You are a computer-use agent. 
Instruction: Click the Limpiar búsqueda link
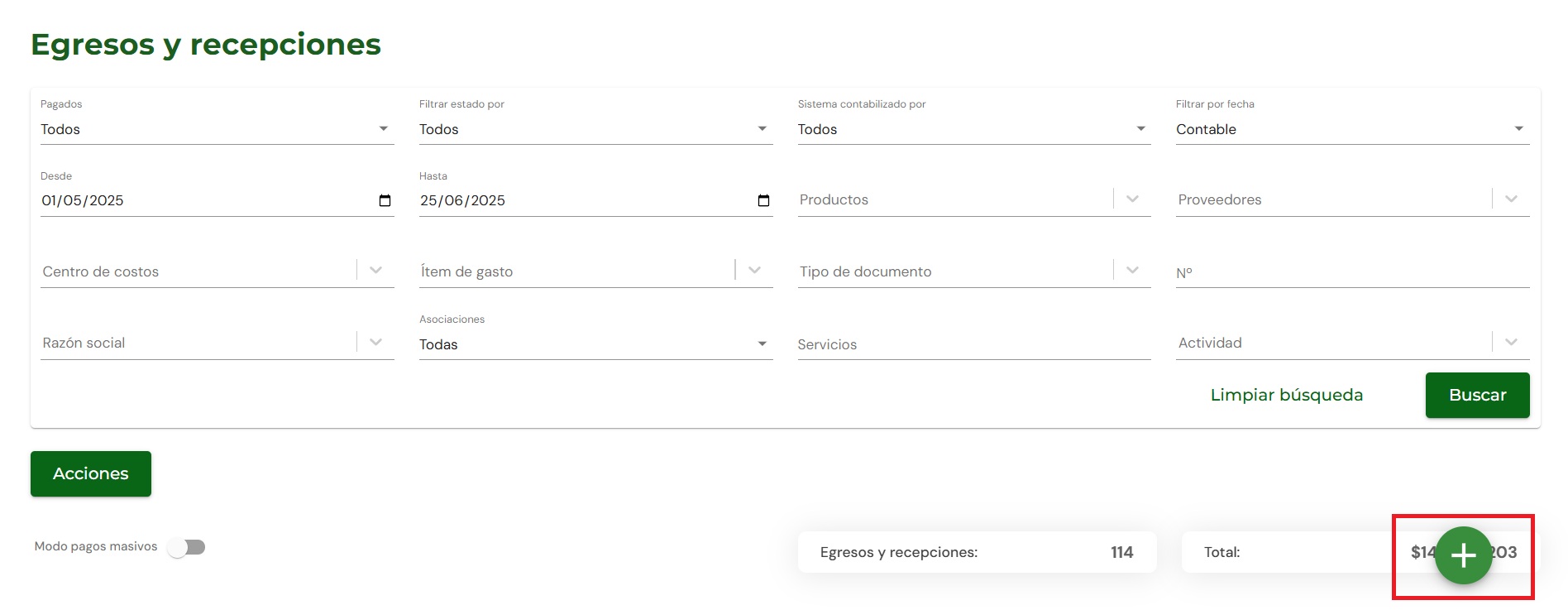1287,395
